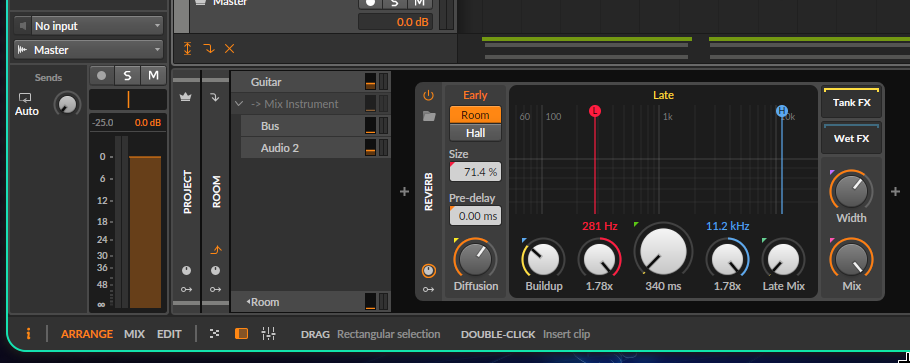910x363 pixels.
Task: Switch to the MIX view tab
Action: click(135, 334)
